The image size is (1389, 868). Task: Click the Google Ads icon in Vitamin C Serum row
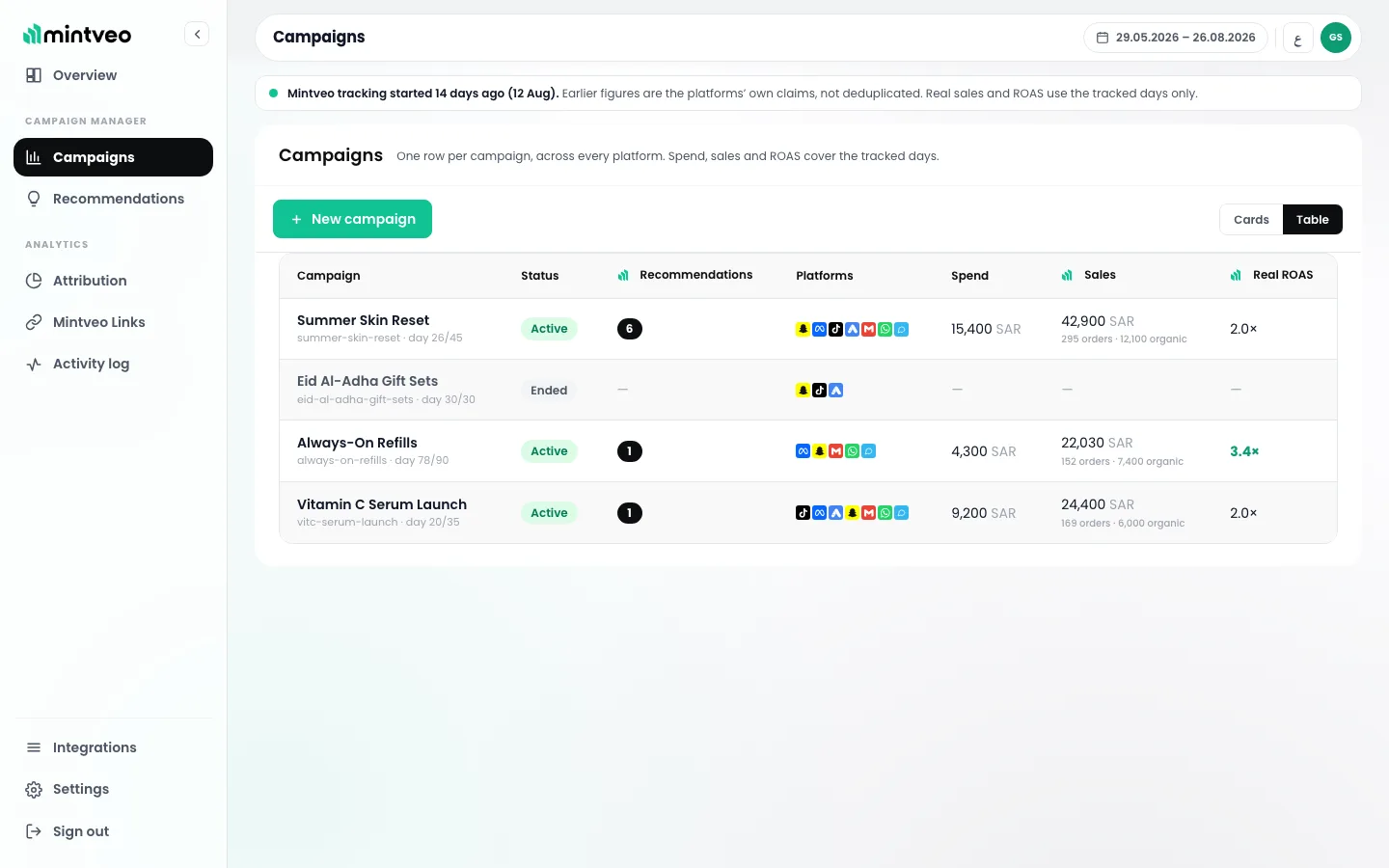point(835,513)
